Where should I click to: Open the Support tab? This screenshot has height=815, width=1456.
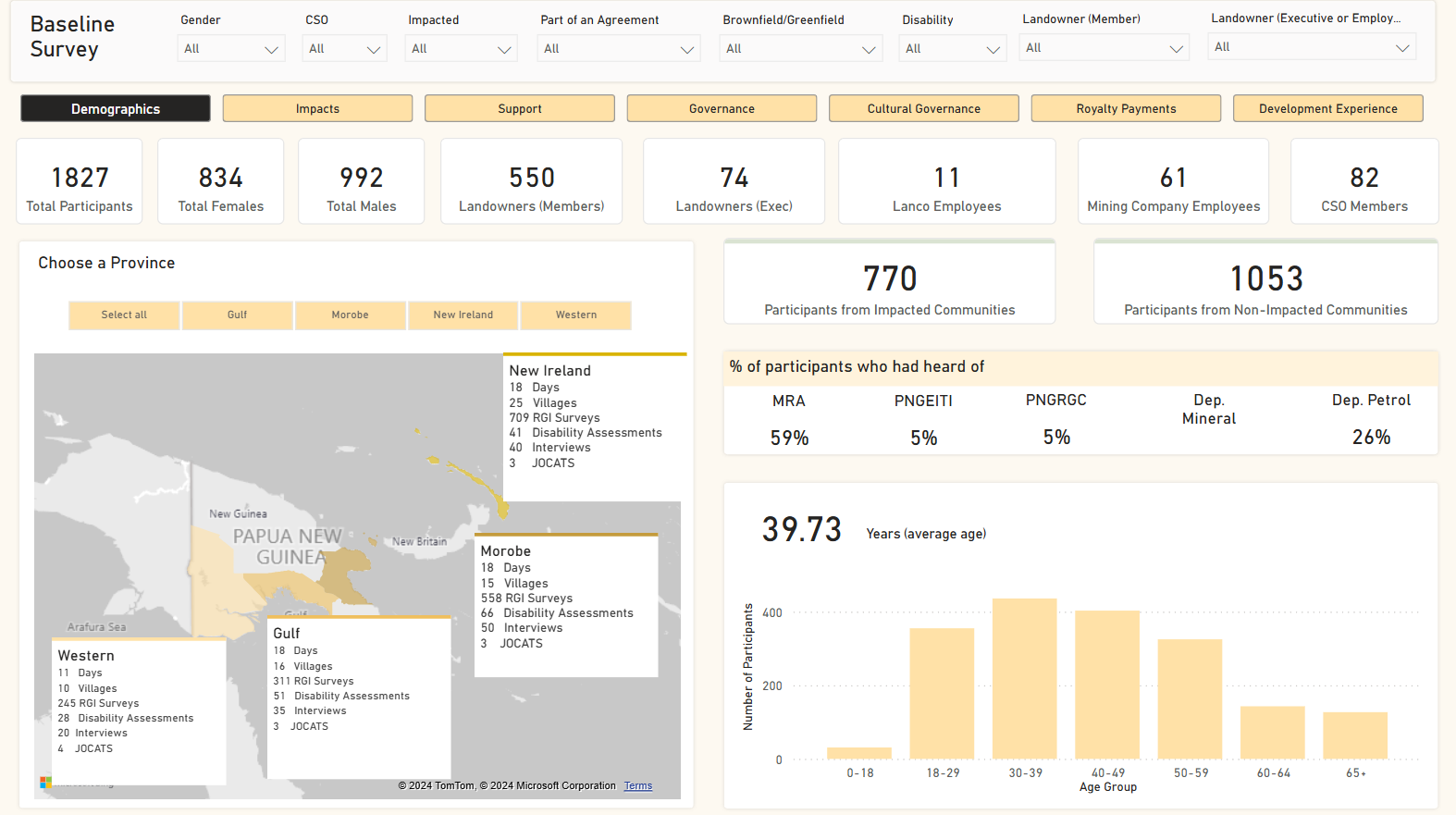point(520,108)
